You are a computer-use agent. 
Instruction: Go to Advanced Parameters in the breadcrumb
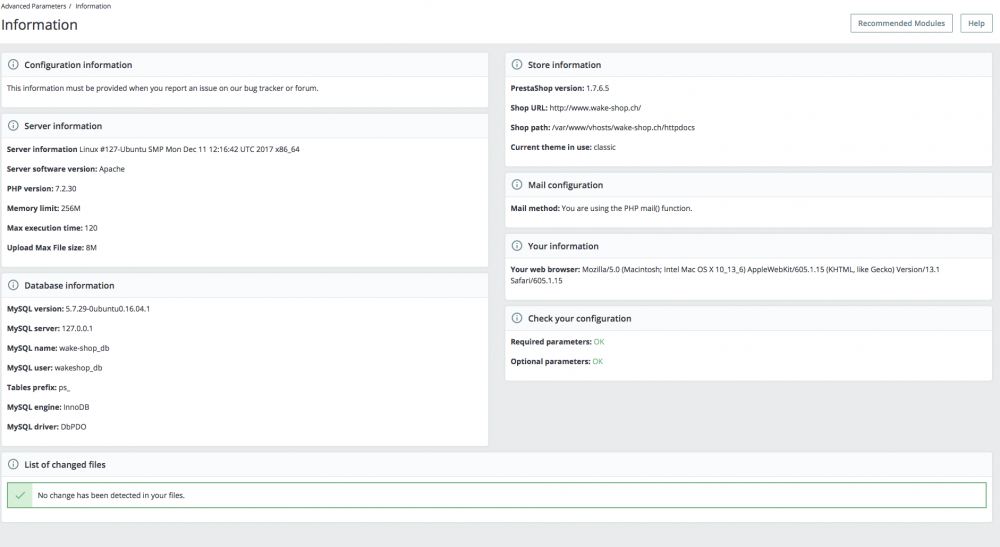pyautogui.click(x=33, y=6)
